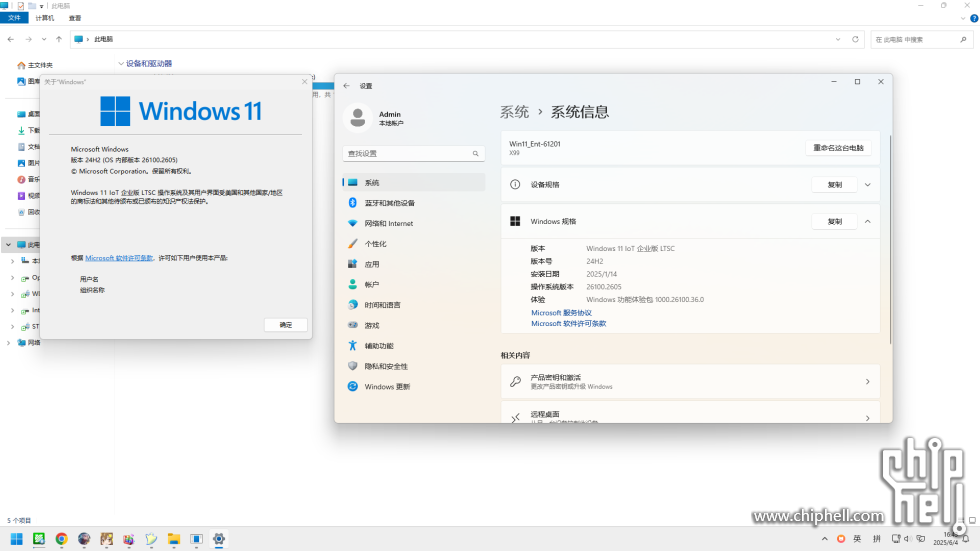Open the 产品密钥和激活 chevron

[x=868, y=382]
